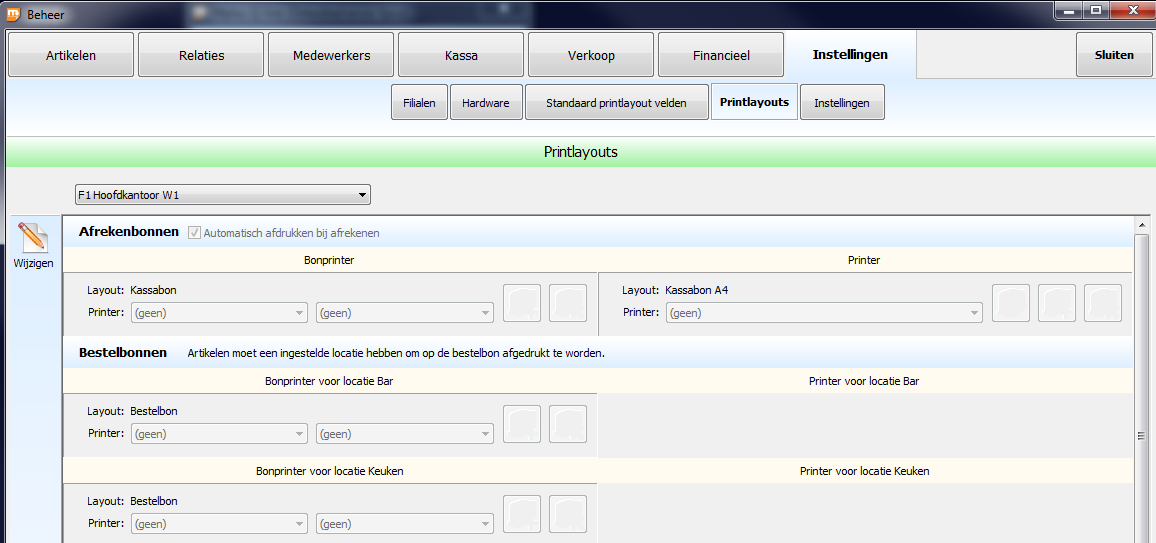Open first Printer dropdown under Kassabon

click(x=219, y=312)
